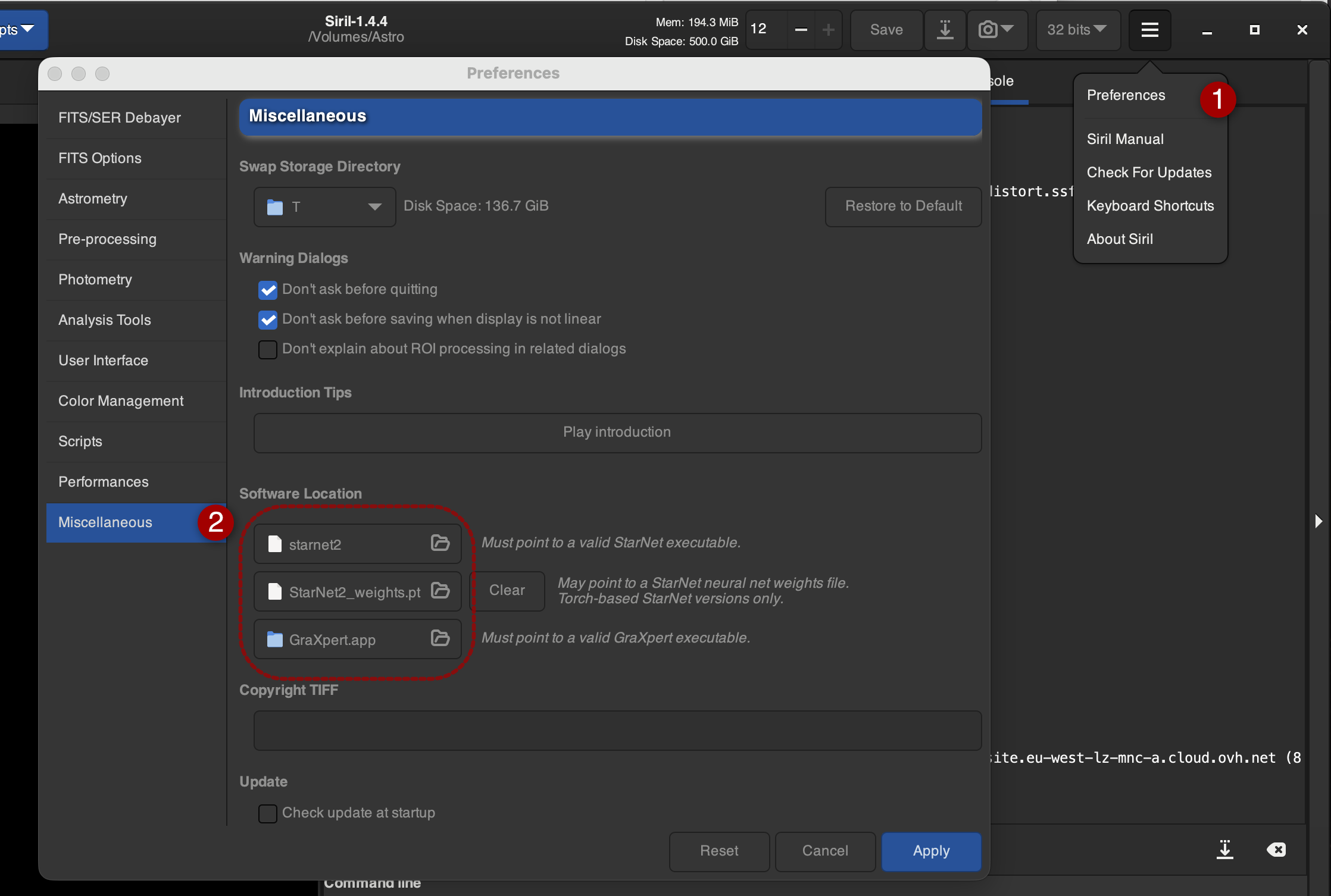Browse for the StarNet2_weights.pt file
The height and width of the screenshot is (896, 1331).
440,591
